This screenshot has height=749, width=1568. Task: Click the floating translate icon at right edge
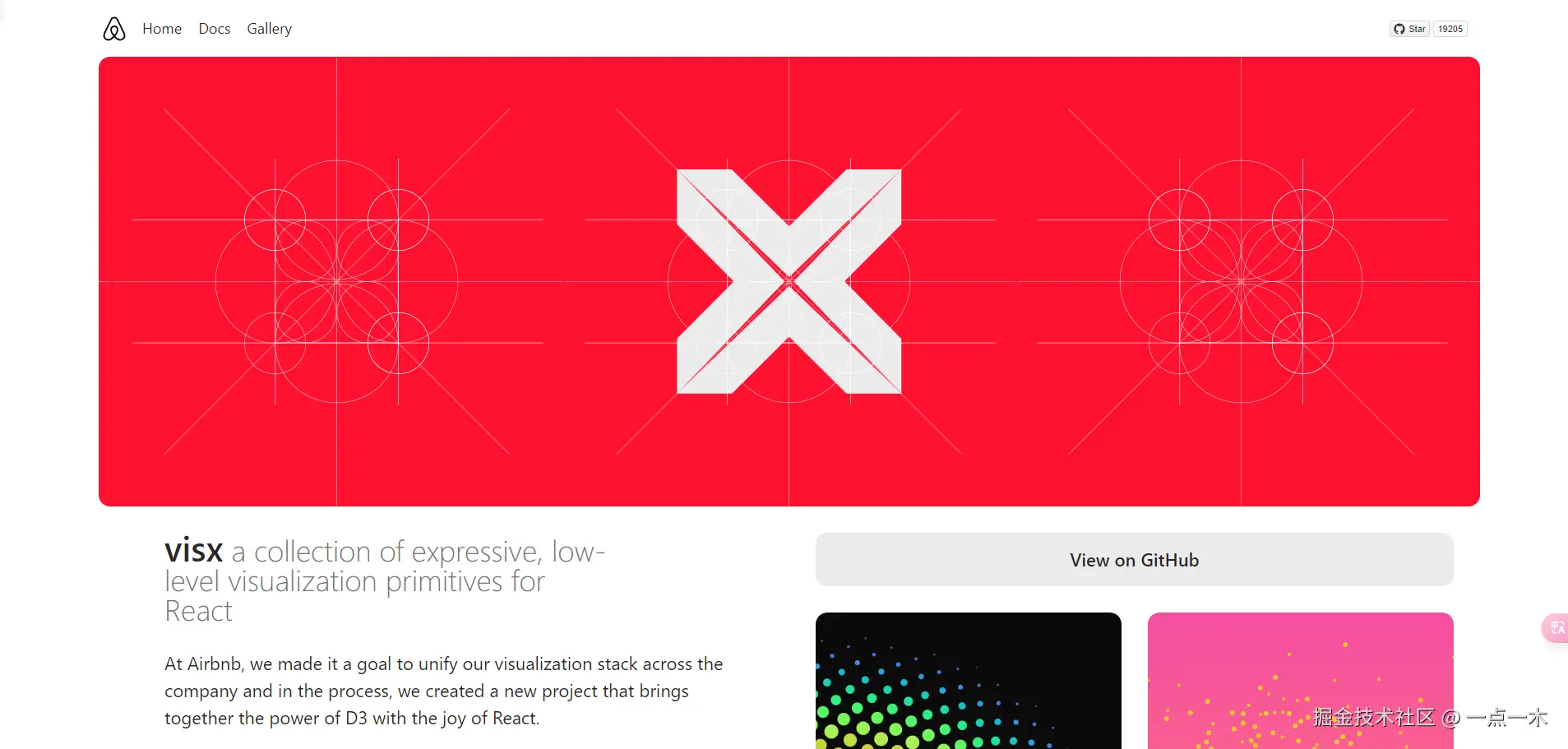pos(1556,628)
